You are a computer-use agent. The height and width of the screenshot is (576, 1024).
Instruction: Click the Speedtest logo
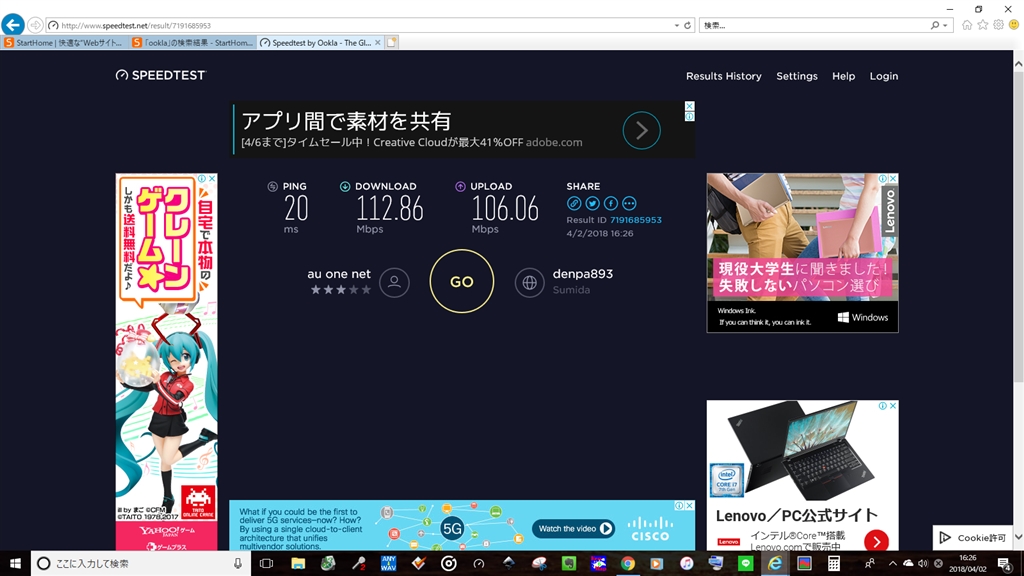(x=161, y=75)
